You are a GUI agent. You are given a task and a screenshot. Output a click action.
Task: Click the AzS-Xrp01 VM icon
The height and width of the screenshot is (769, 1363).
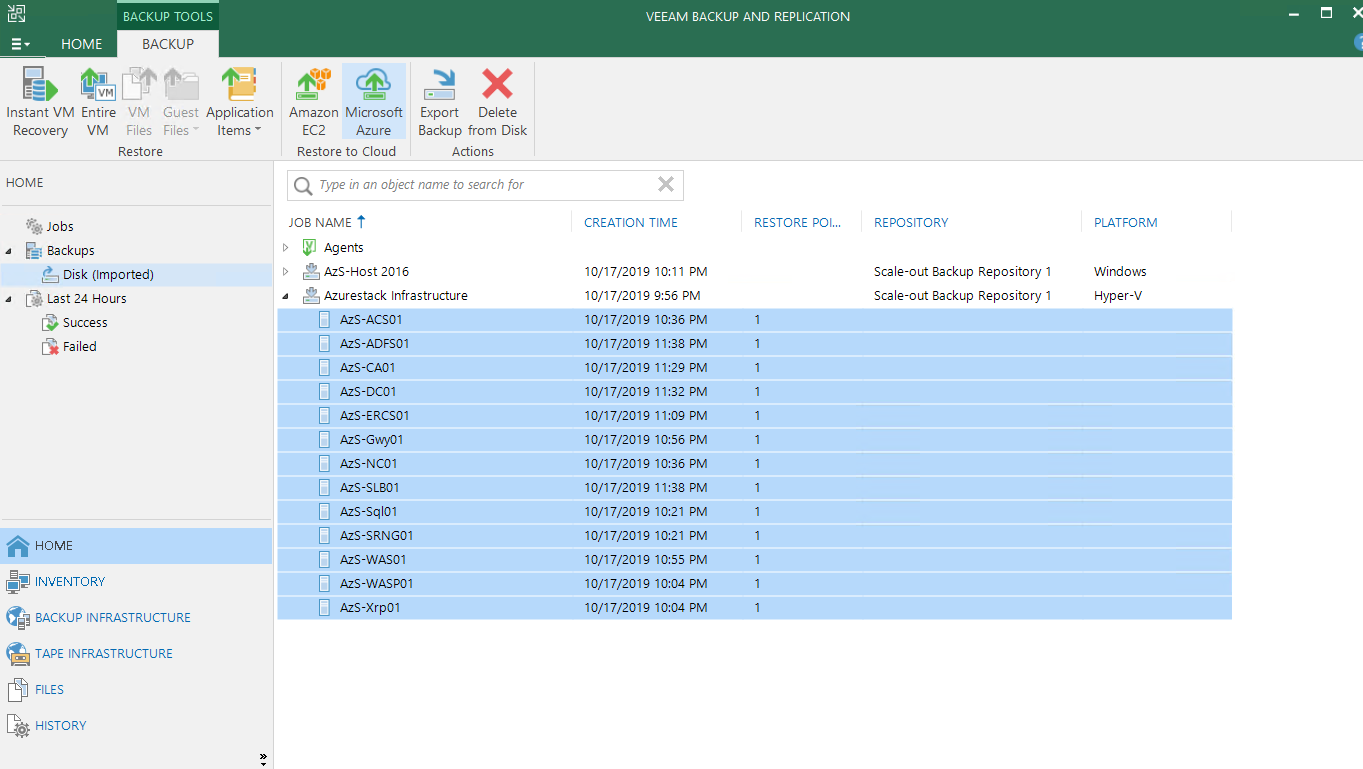(324, 608)
